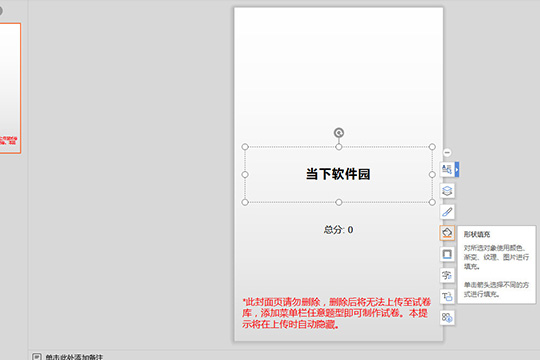Click the notes field 单击此处添加备注

(x=74, y=357)
